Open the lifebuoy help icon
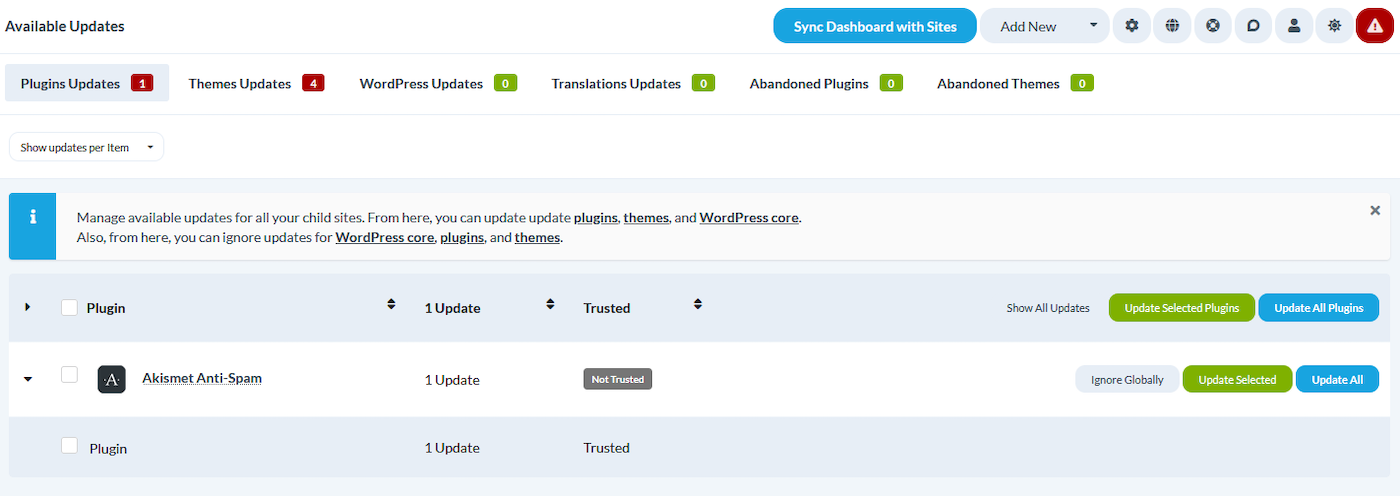This screenshot has height=496, width=1400. 1213,26
